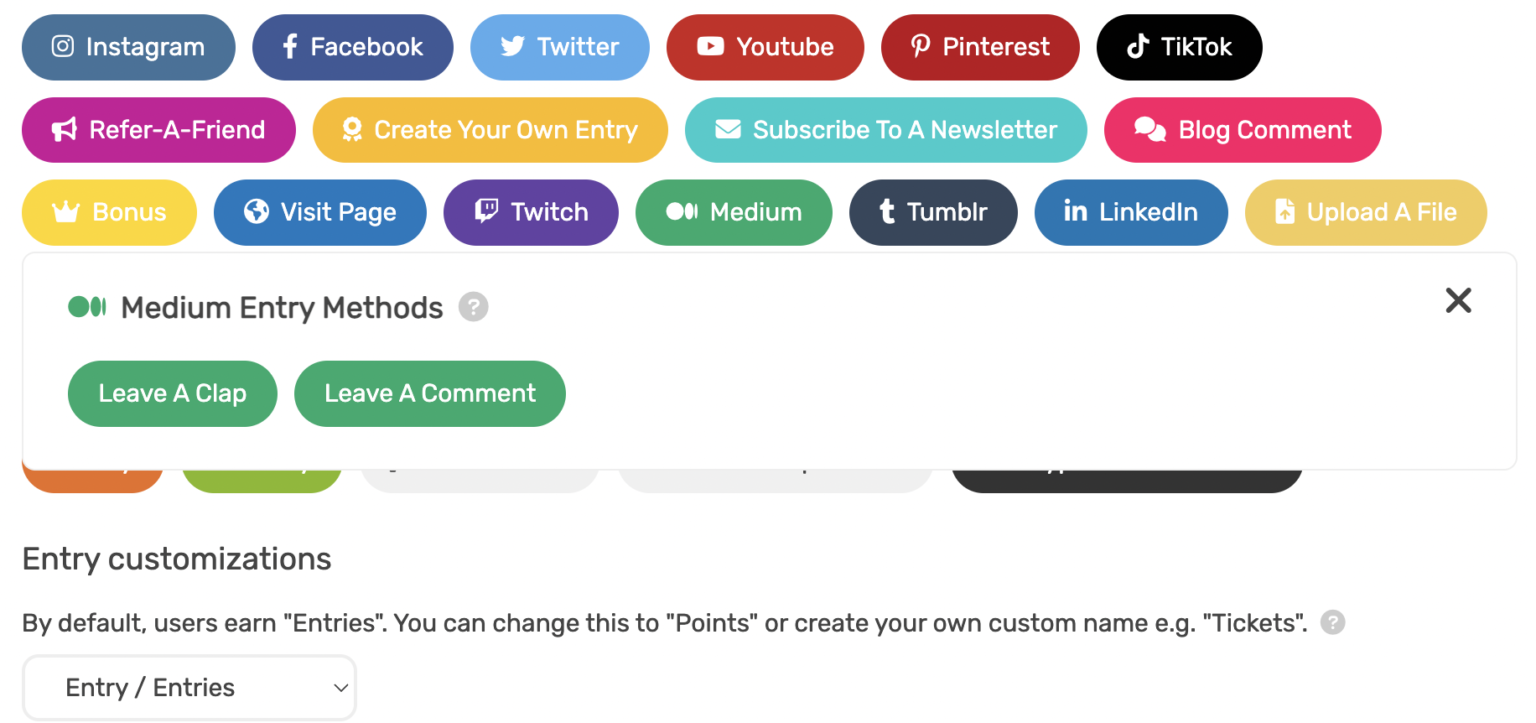This screenshot has height=723, width=1536.
Task: Close the Medium Entry Methods panel
Action: coord(1458,300)
